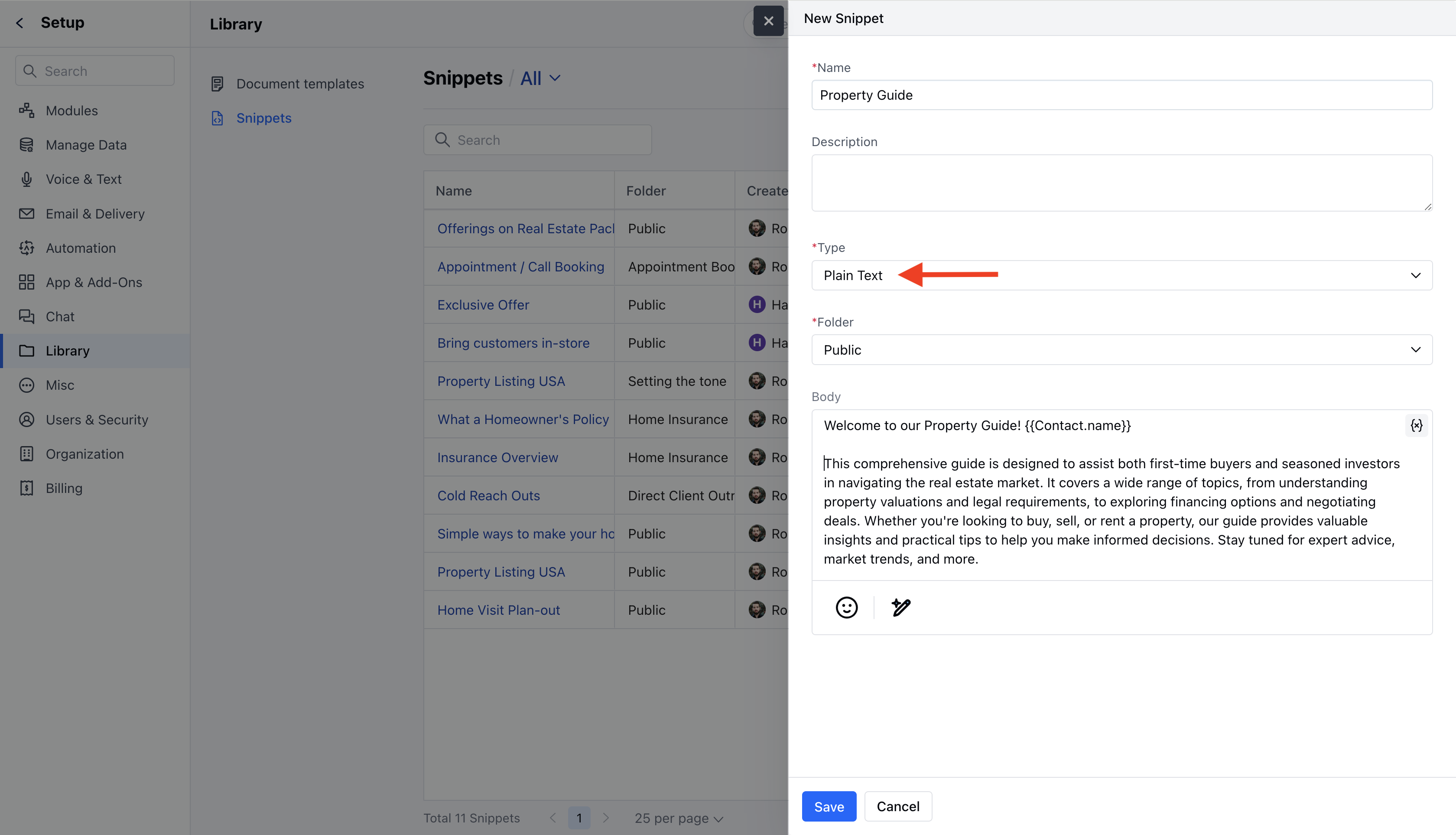Close the New Snippet panel
Image resolution: width=1456 pixels, height=835 pixels.
click(x=768, y=21)
